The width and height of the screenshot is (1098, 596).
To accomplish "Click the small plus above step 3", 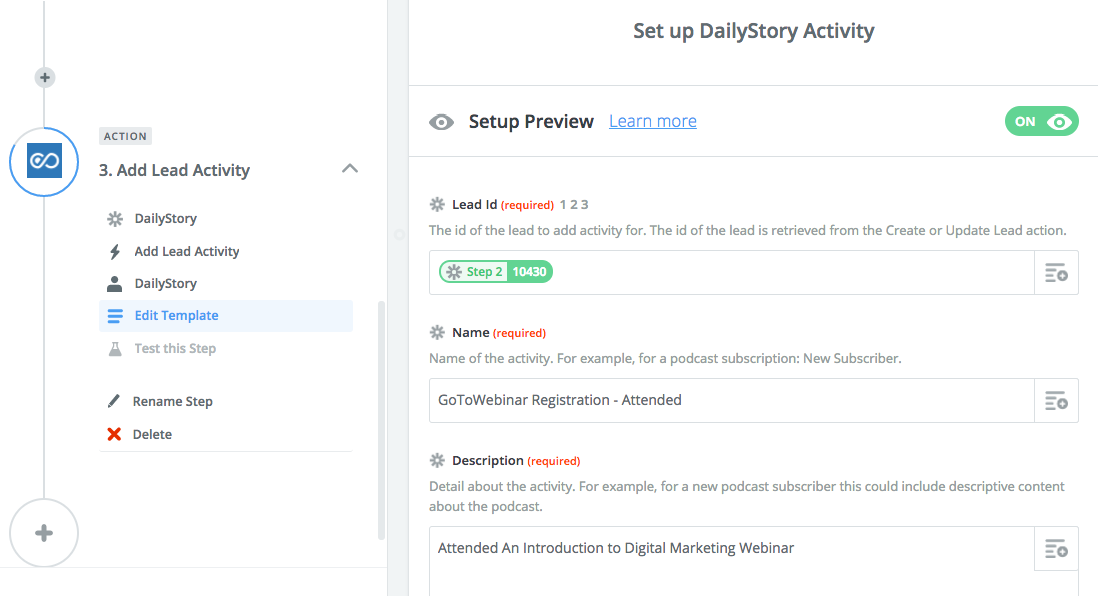I will tap(45, 77).
